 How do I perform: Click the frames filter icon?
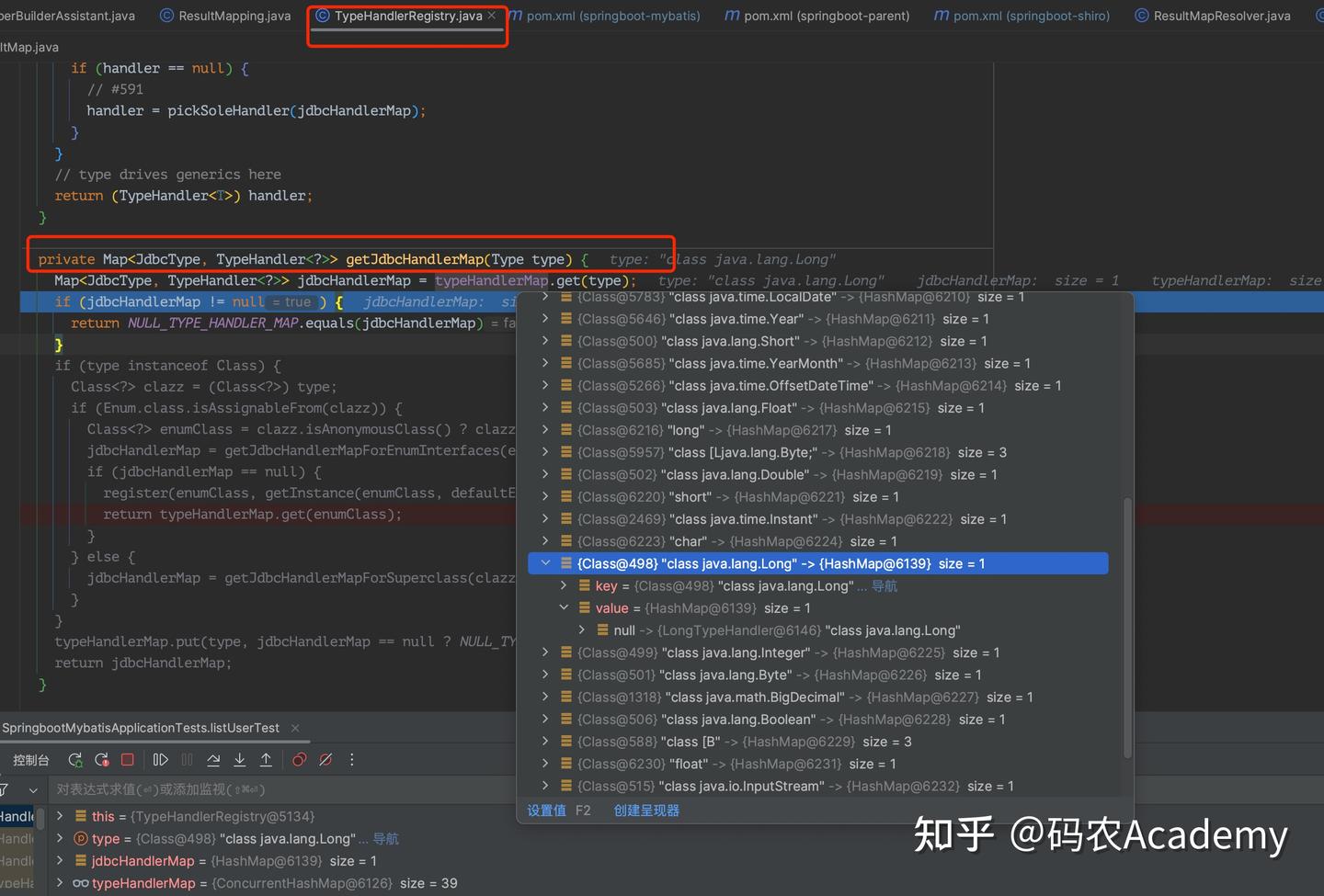4,789
